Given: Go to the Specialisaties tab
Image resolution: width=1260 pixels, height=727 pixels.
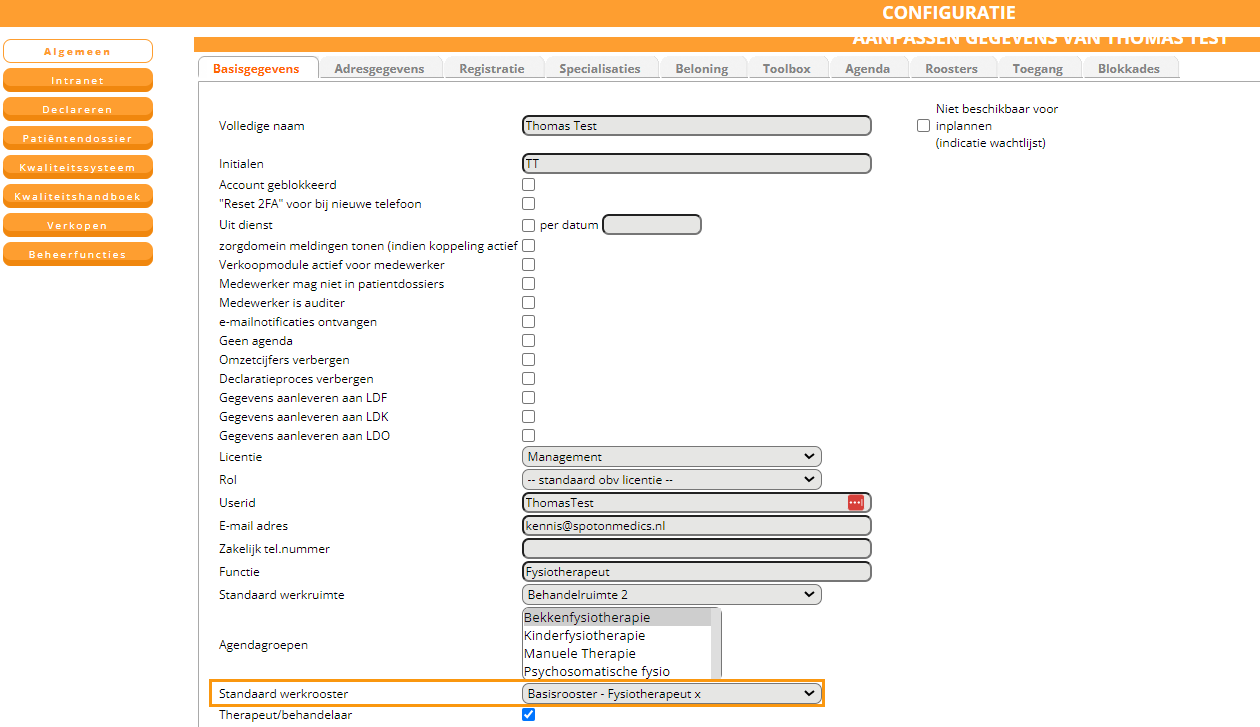Looking at the screenshot, I should (x=599, y=69).
